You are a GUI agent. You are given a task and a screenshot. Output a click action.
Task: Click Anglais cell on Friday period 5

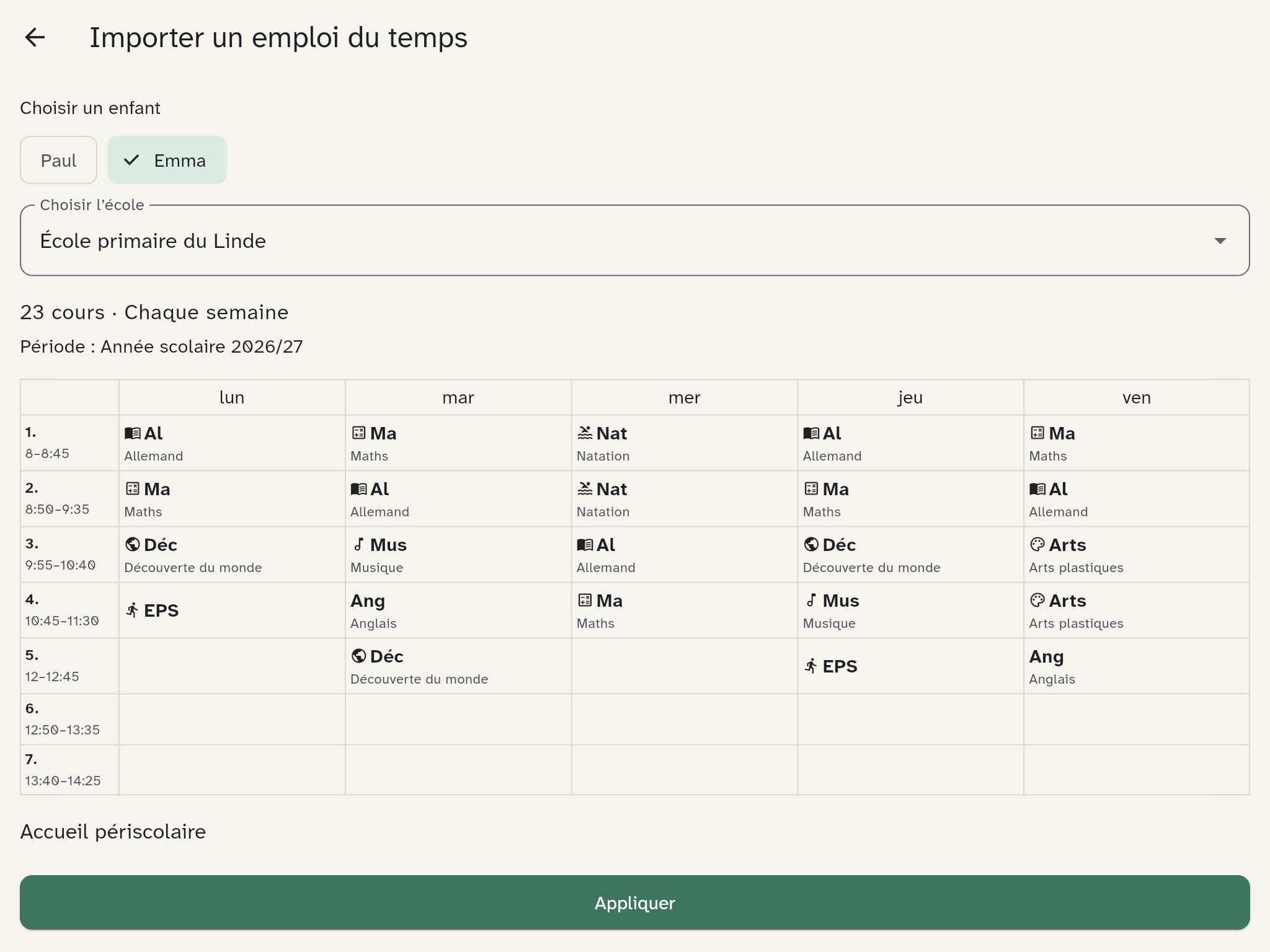(1137, 666)
